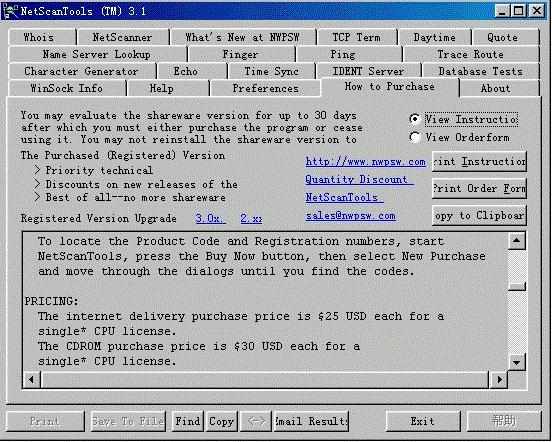
Task: Click the text 'The Purchased (Registered) Version'
Action: pos(123,156)
